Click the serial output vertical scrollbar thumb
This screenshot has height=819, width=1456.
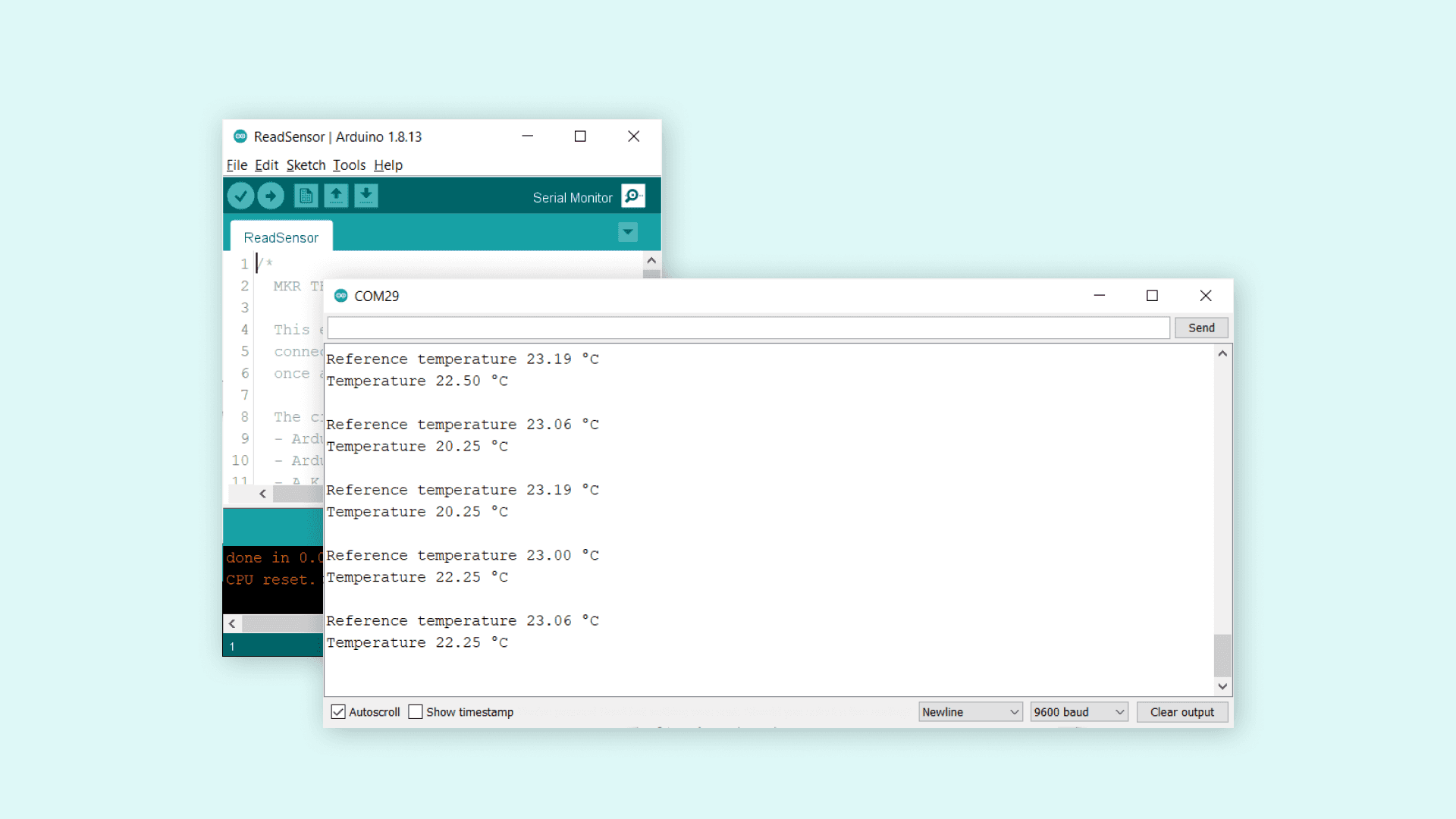[x=1222, y=655]
